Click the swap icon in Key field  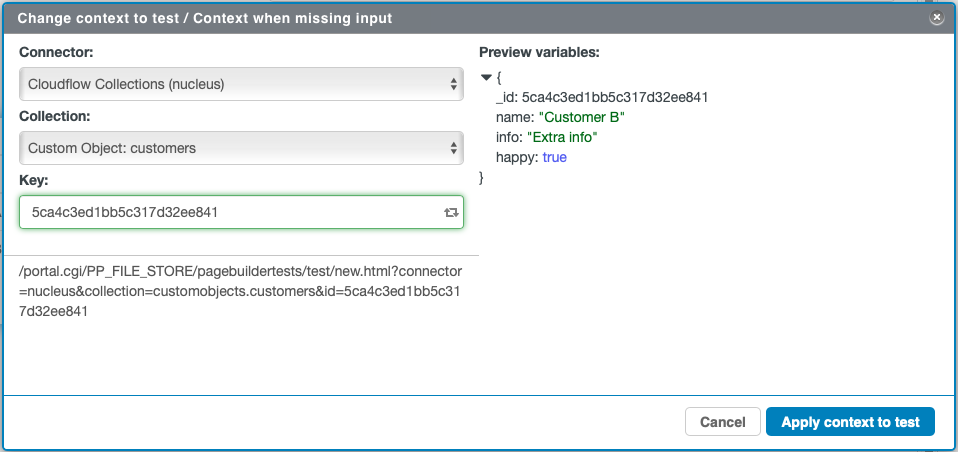coord(451,213)
